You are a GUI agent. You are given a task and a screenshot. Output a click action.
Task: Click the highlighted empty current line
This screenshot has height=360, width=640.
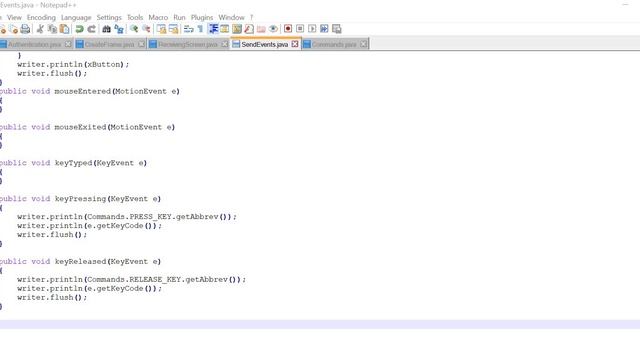320,324
